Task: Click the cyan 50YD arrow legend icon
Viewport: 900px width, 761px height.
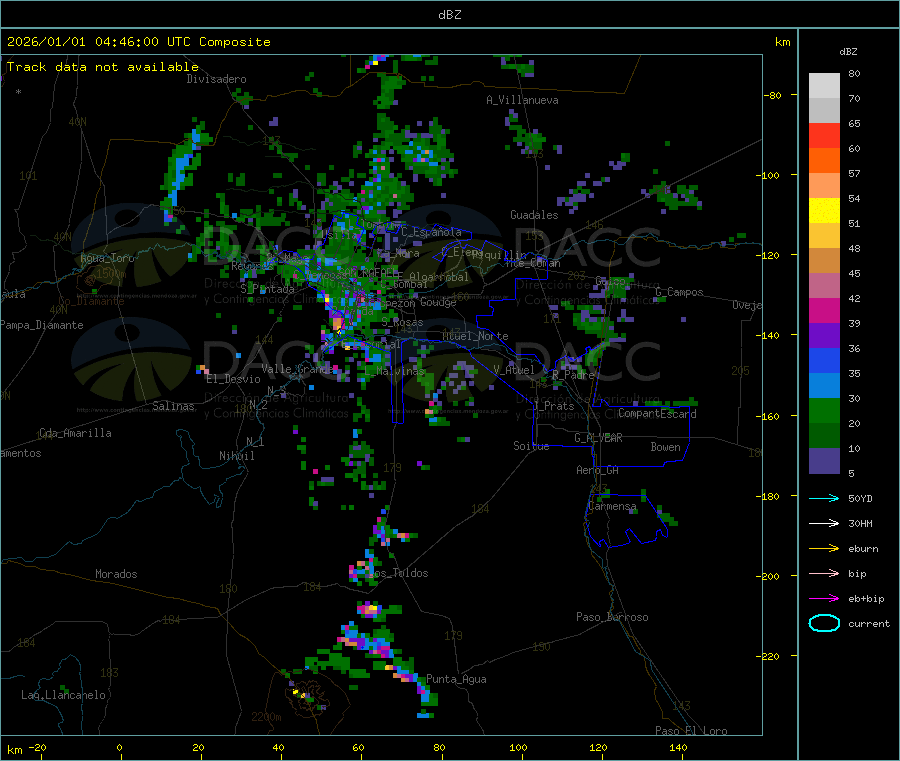Action: click(824, 498)
